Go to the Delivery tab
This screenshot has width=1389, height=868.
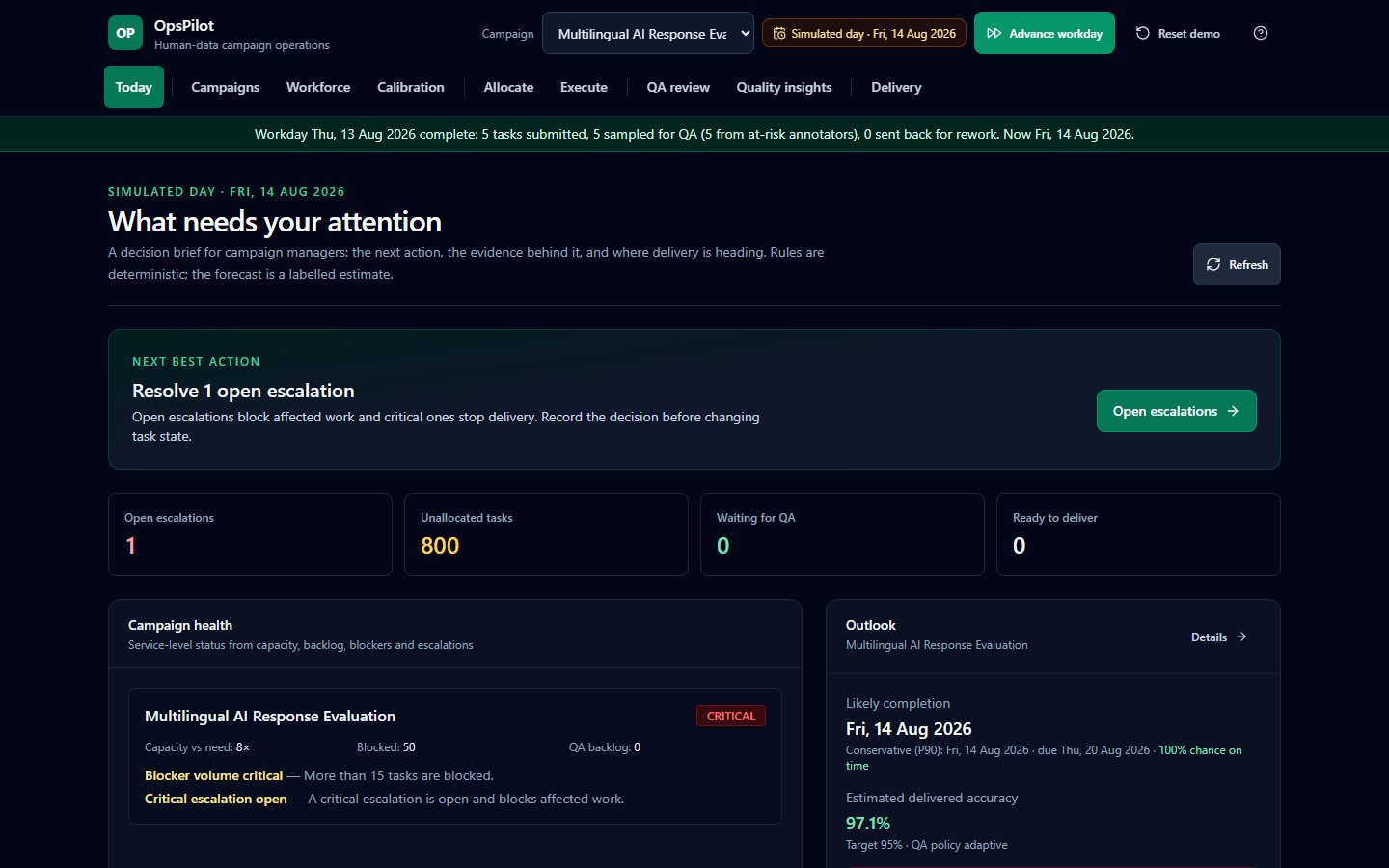(896, 87)
